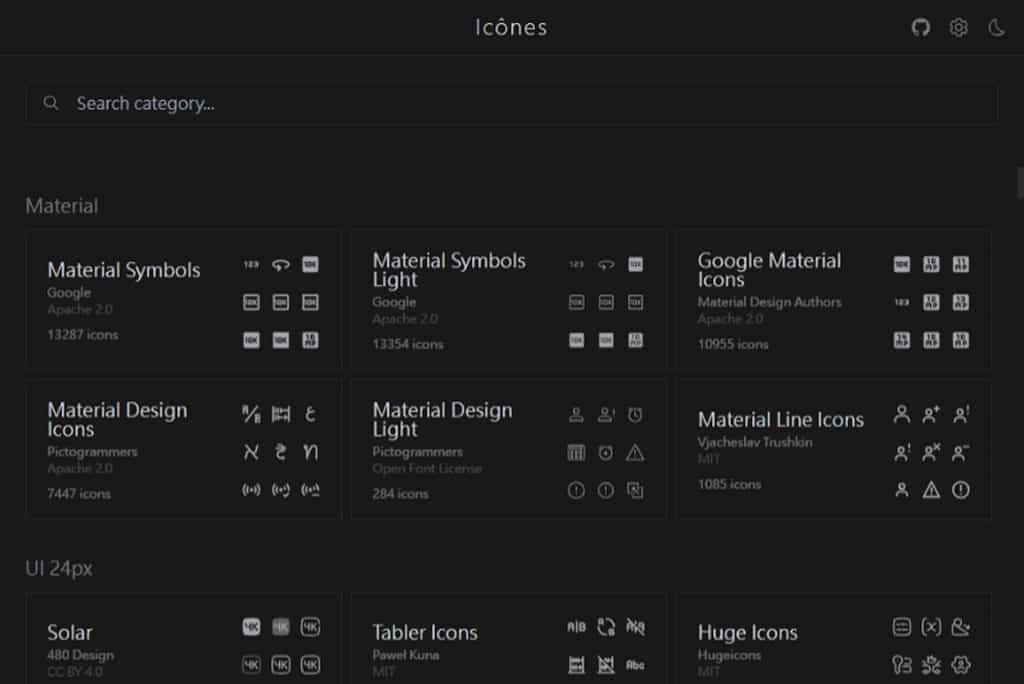
Task: Click the first user icon in Material Line Icons
Action: [902, 414]
